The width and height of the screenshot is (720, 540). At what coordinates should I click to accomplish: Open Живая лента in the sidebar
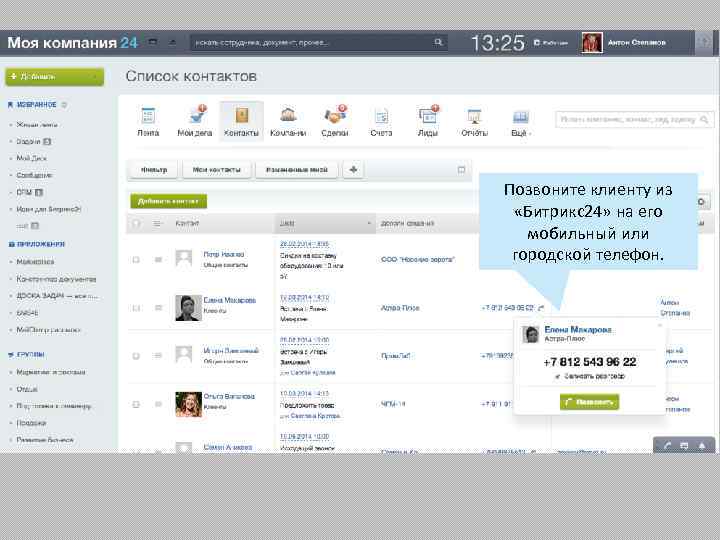pos(37,124)
